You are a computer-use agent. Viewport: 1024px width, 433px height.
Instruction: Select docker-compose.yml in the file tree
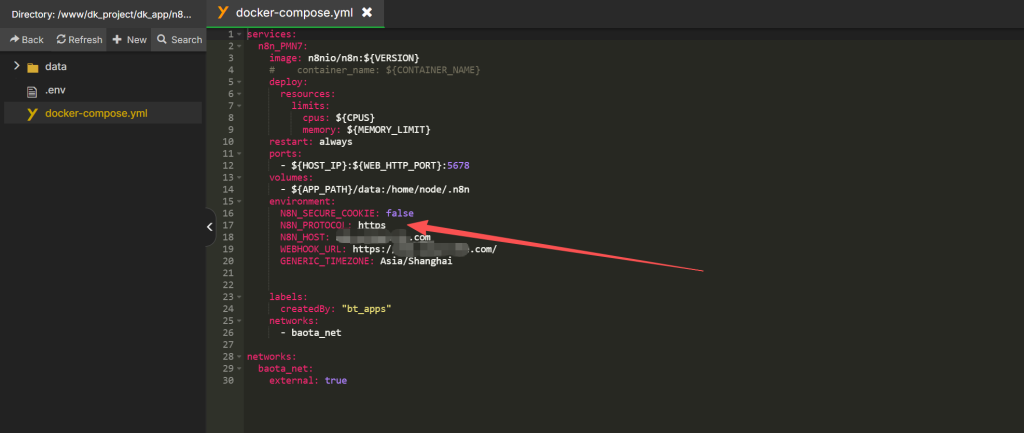[97, 113]
